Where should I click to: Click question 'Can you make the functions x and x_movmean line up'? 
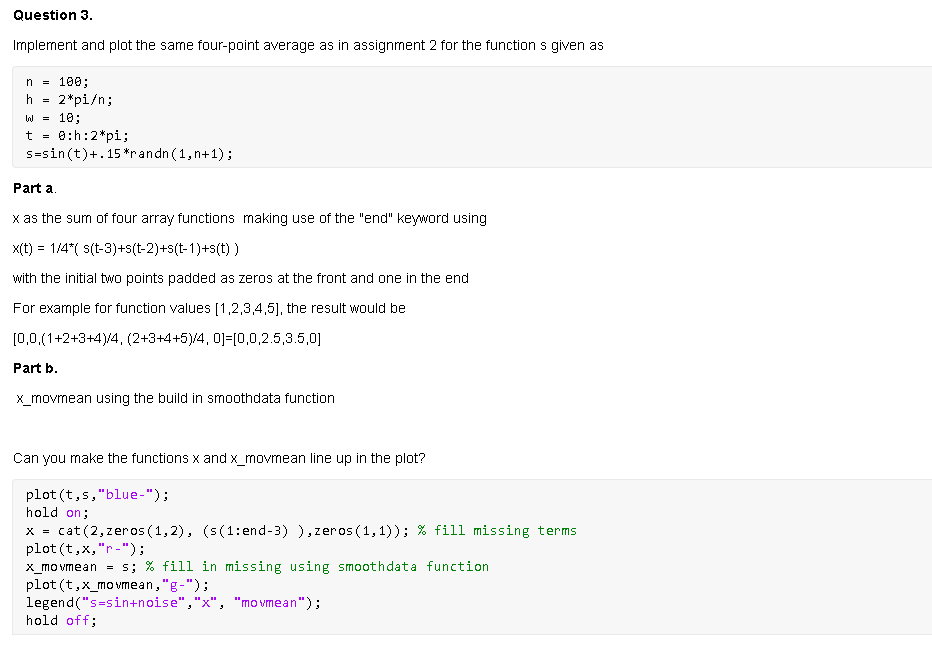219,458
